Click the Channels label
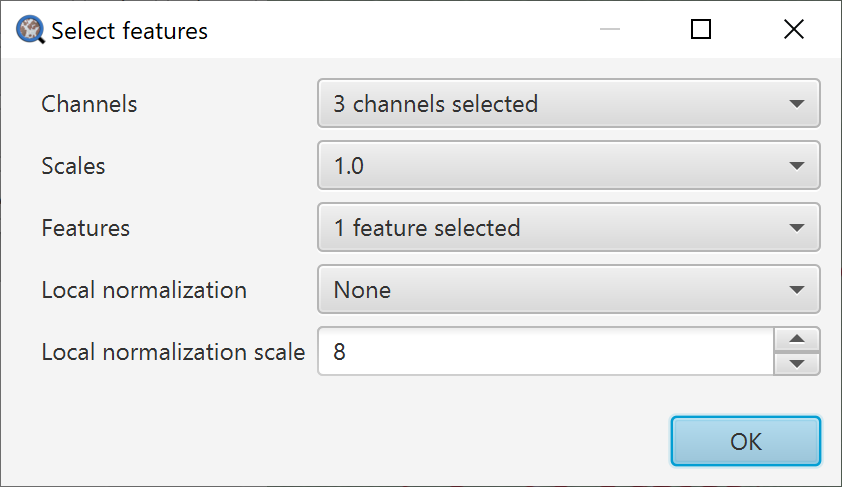 tap(89, 104)
